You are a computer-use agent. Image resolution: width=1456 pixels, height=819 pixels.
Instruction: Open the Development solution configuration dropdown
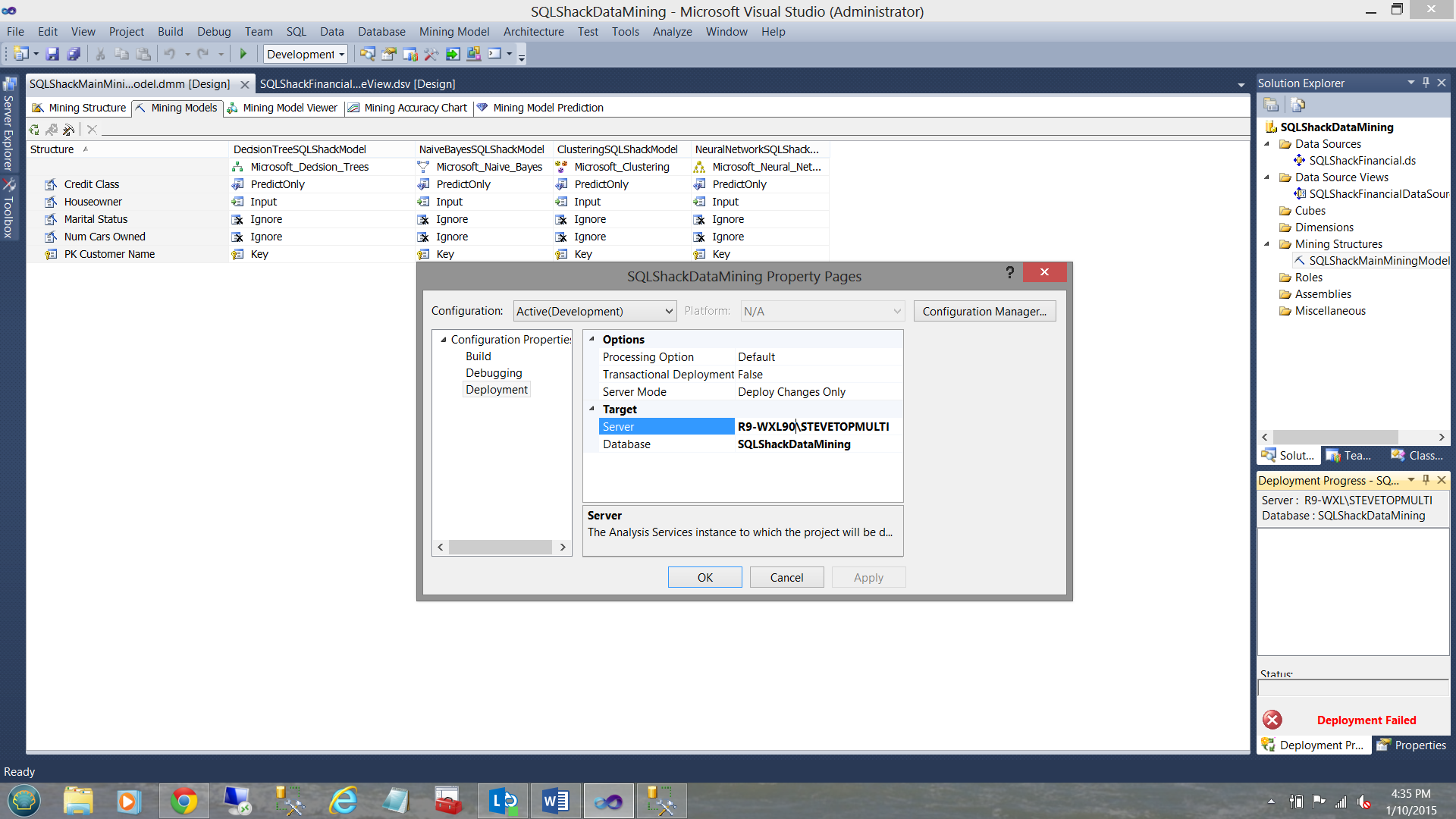[306, 54]
